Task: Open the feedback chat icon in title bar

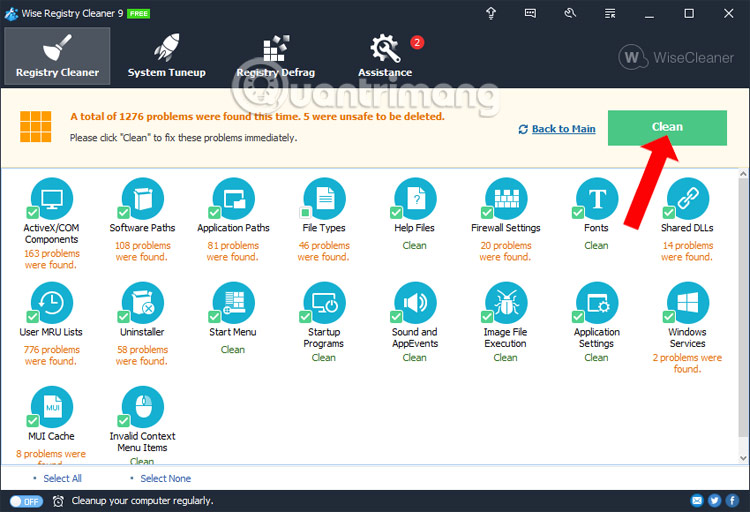Action: coord(530,13)
